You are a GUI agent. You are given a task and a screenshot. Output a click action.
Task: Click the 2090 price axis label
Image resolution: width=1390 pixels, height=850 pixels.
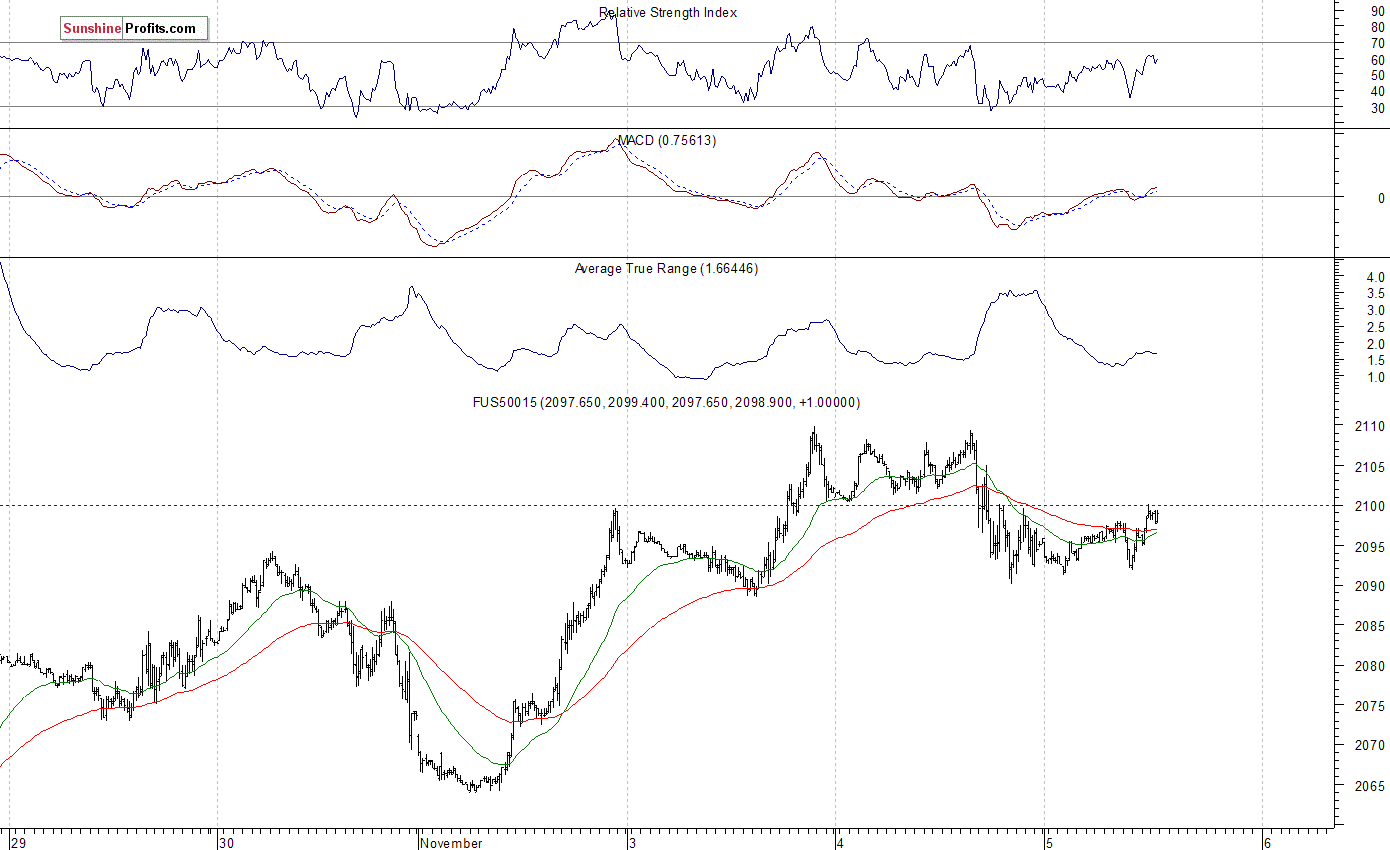pos(1369,586)
